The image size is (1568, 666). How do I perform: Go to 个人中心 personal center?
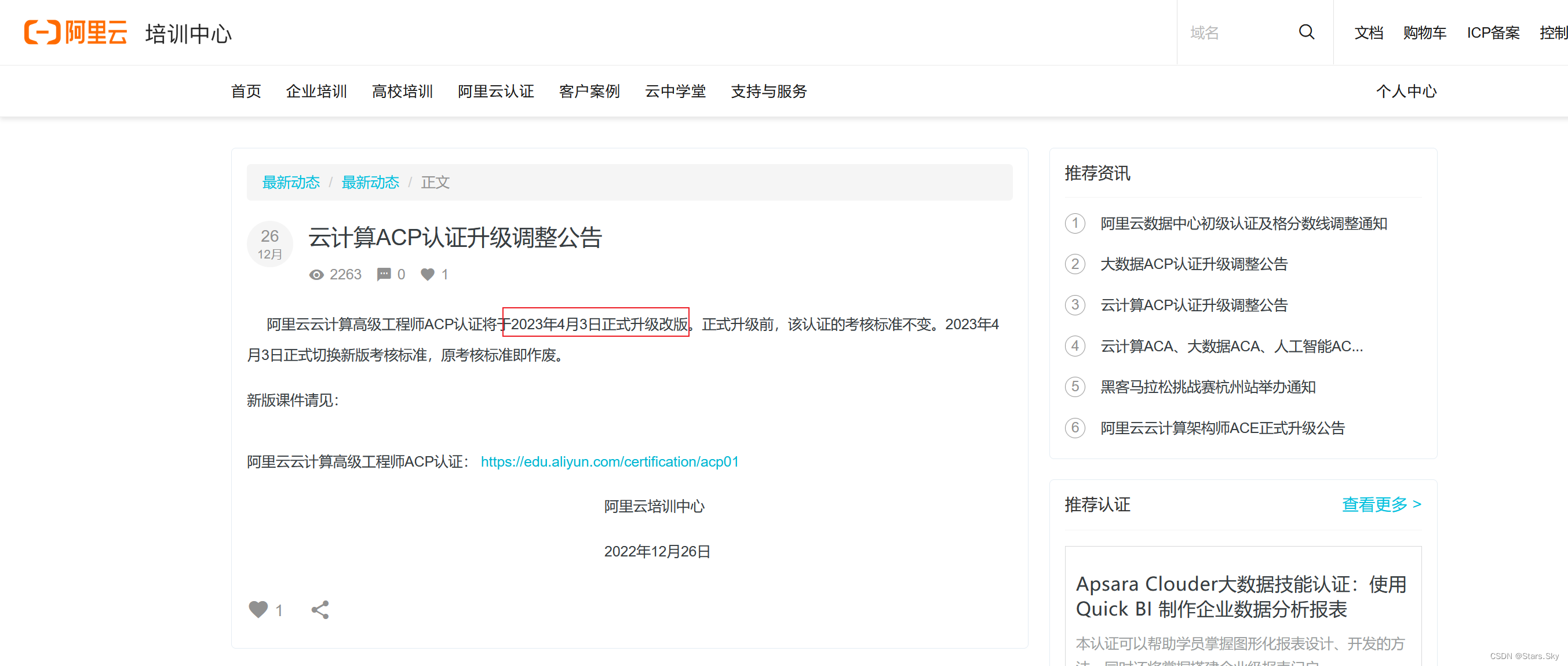click(x=1406, y=92)
